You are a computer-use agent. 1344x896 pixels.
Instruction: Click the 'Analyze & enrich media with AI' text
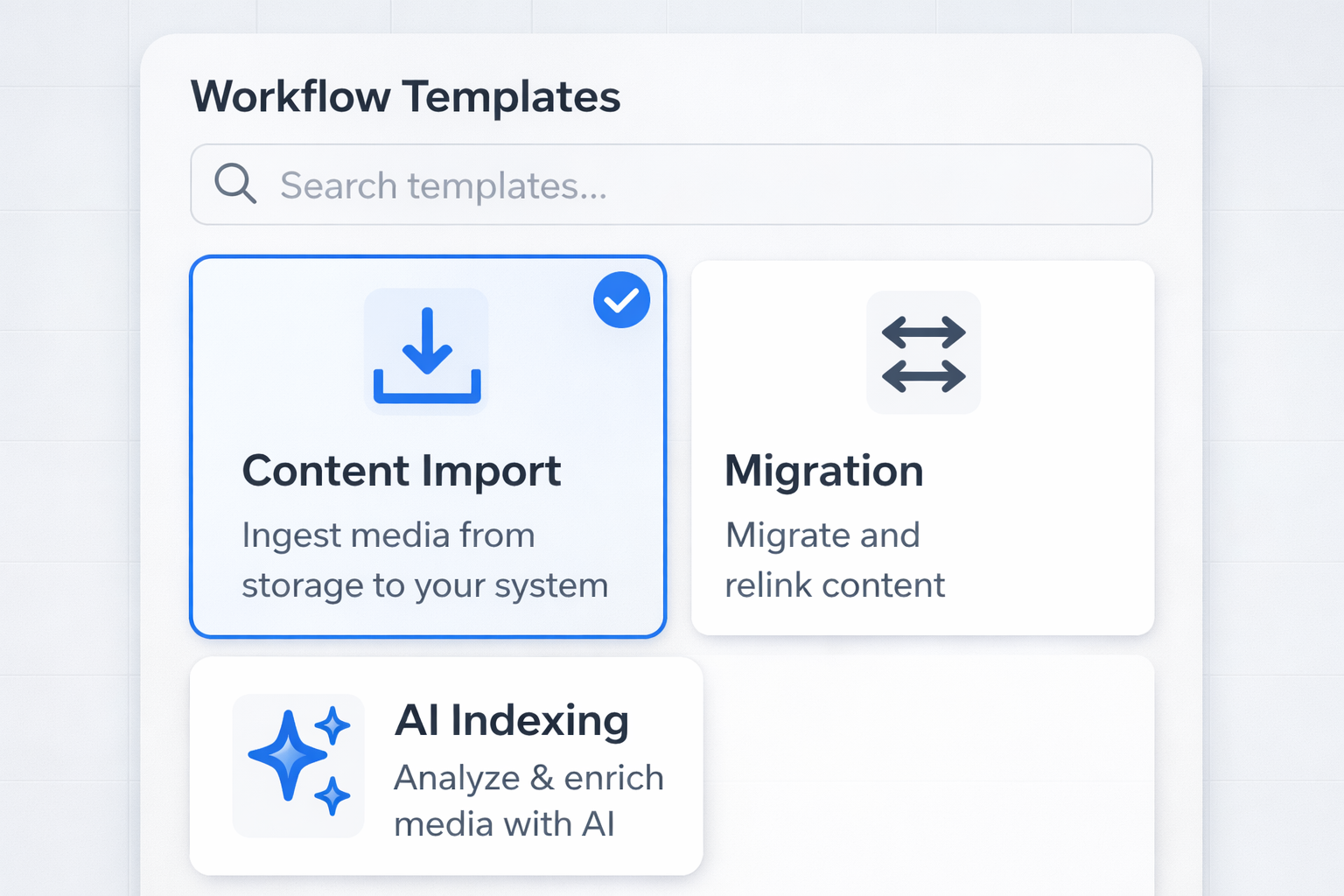point(528,801)
